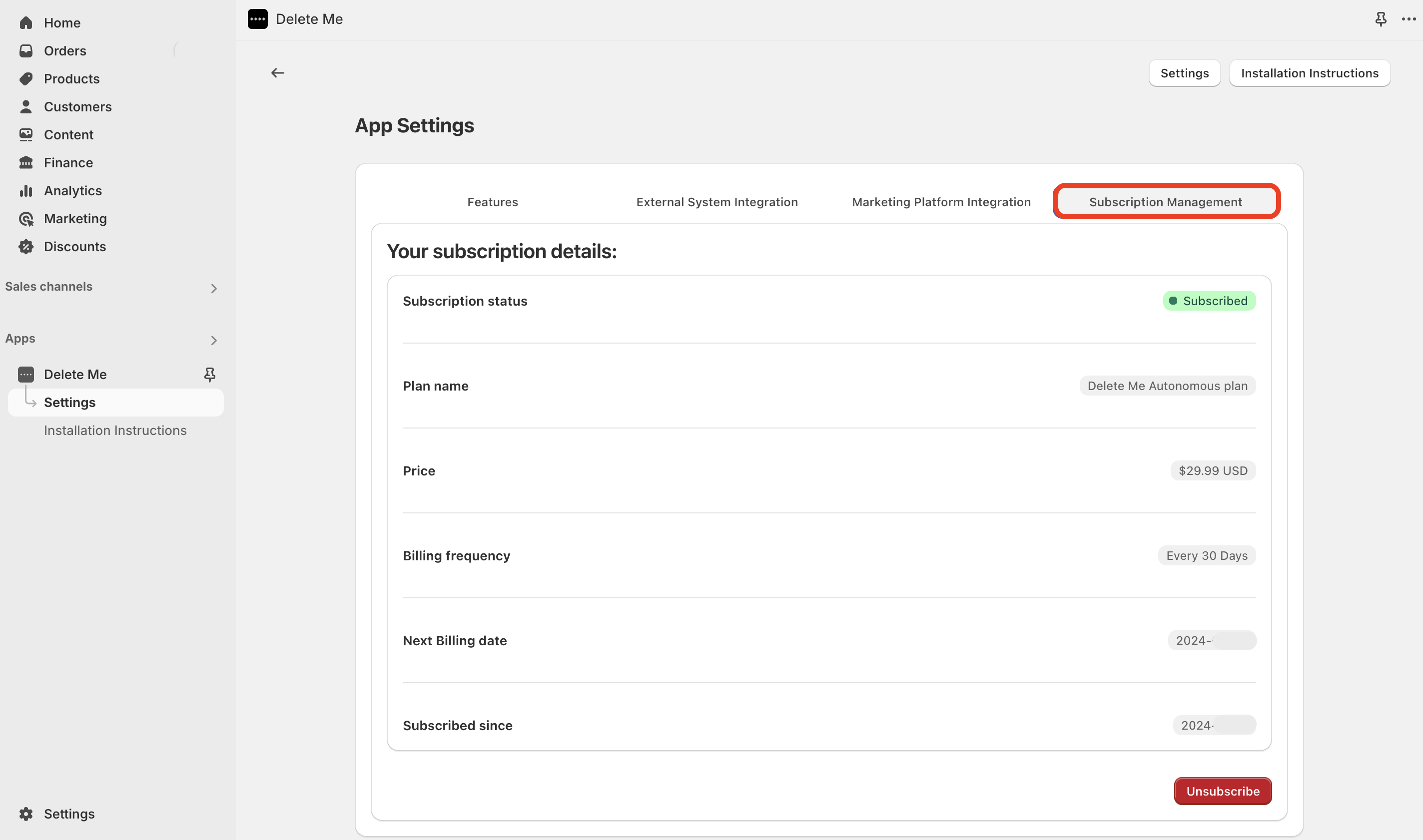
Task: Open Discounts in navigation
Action: tap(75, 247)
